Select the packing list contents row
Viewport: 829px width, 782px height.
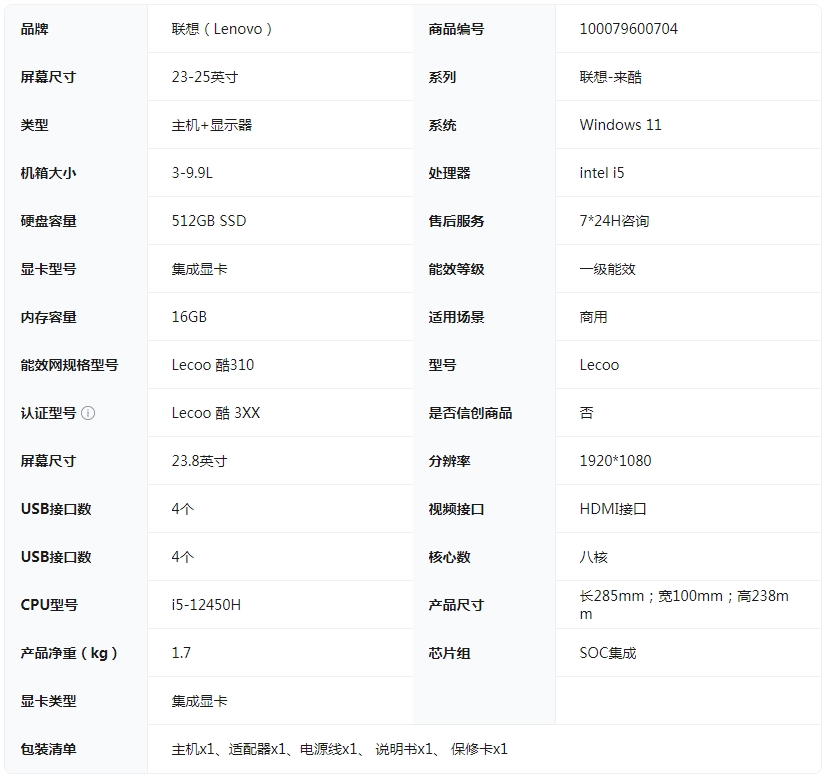pyautogui.click(x=340, y=749)
